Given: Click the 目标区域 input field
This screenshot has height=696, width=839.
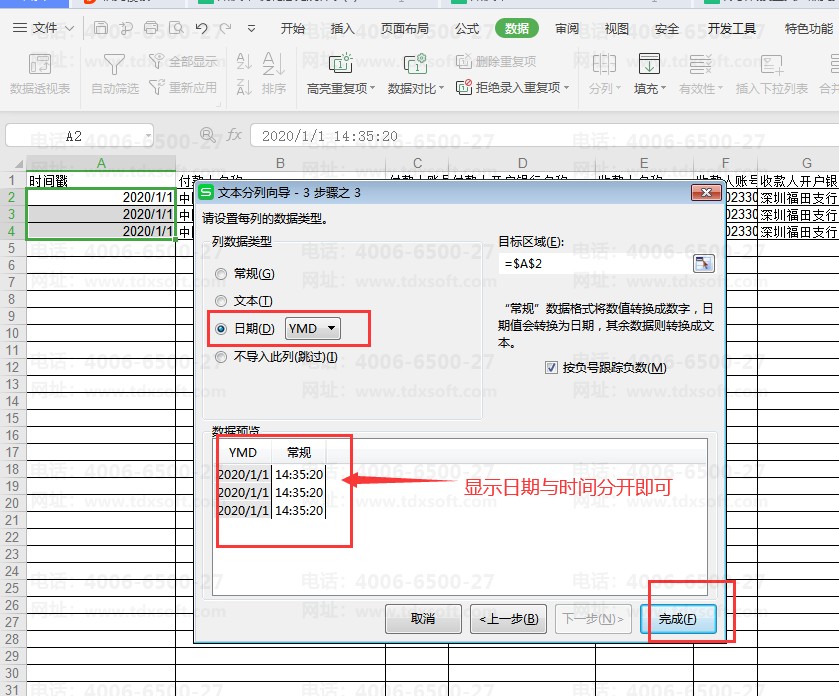Looking at the screenshot, I should [594, 263].
